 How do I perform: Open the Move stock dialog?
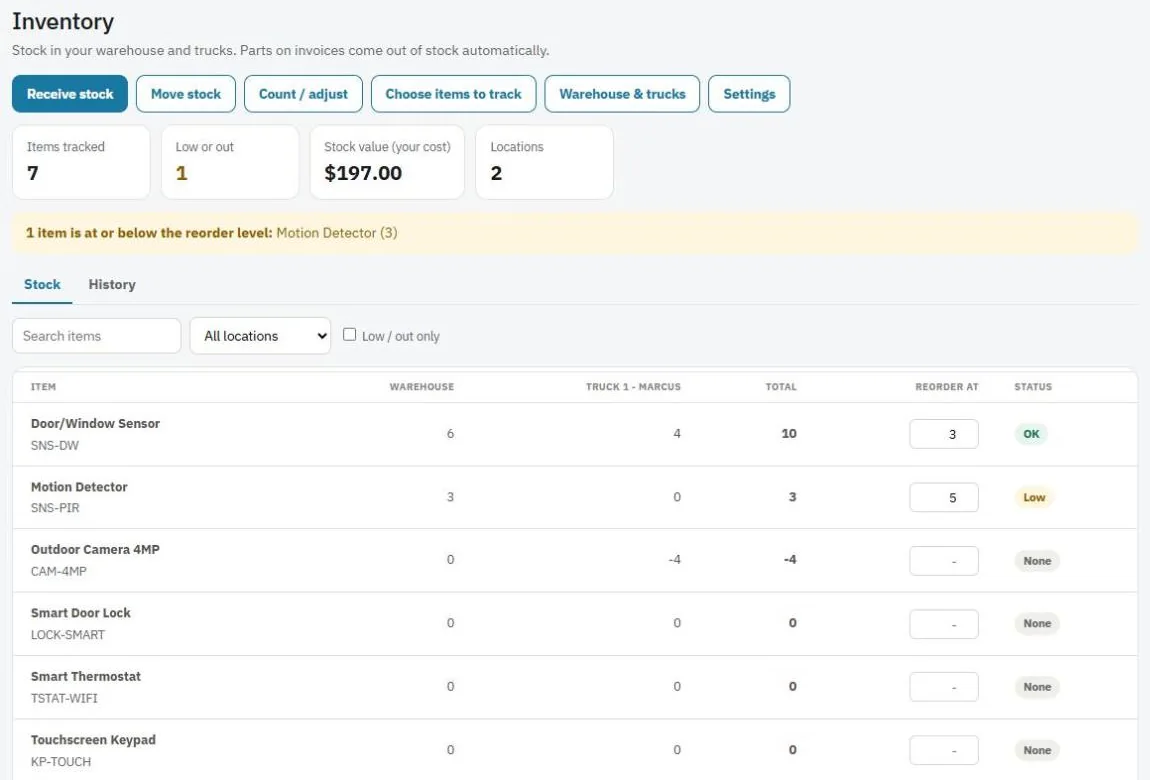186,94
